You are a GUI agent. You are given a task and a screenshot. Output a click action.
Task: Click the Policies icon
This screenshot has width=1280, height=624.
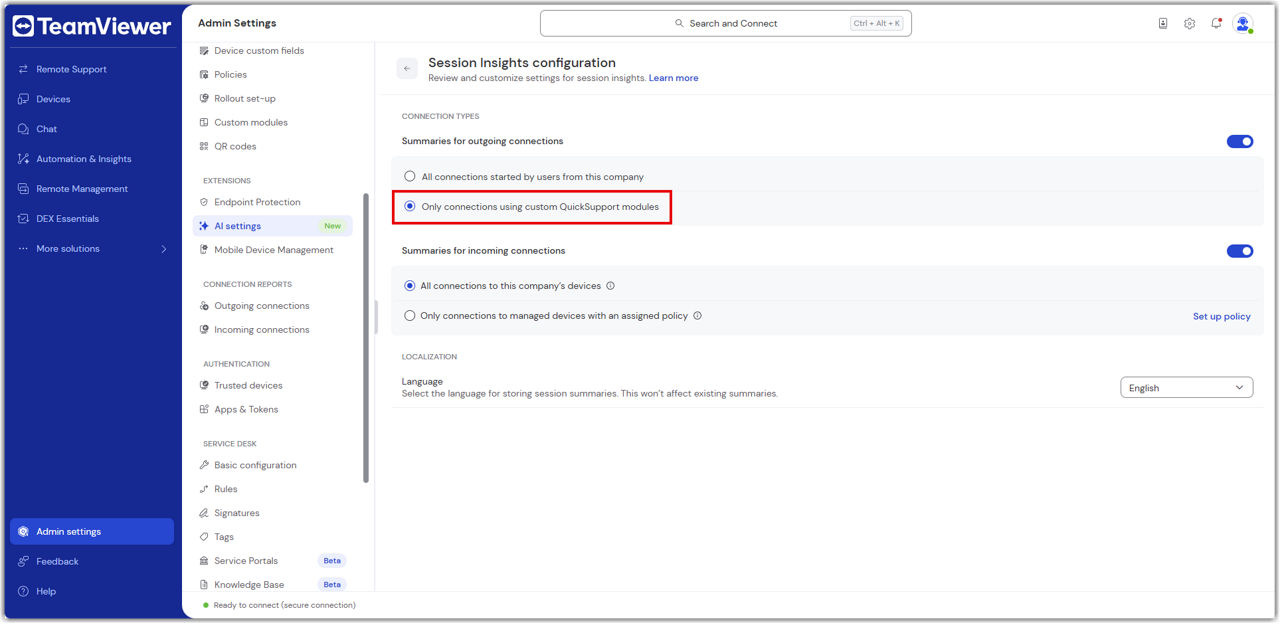204,74
